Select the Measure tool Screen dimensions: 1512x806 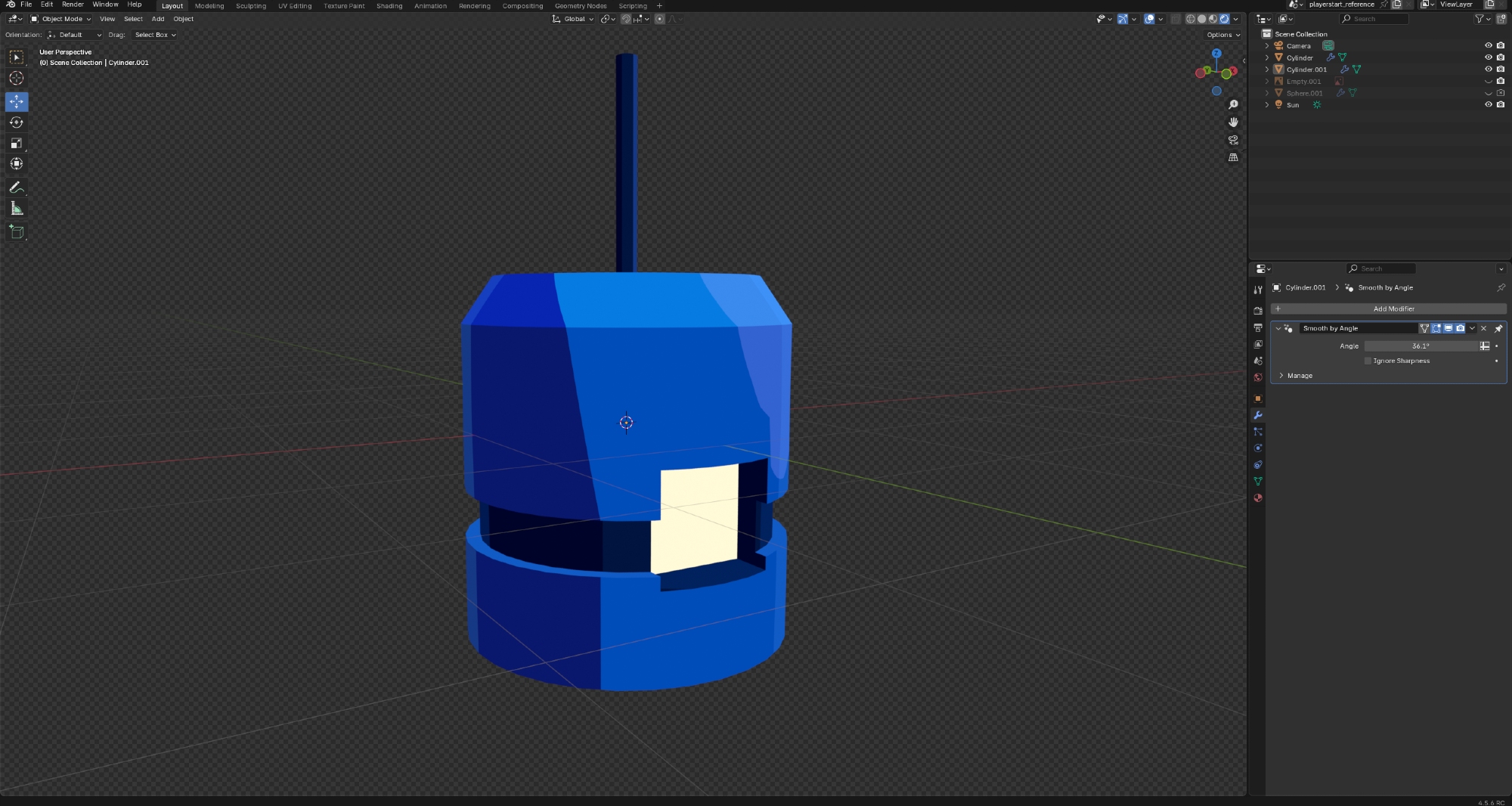17,209
